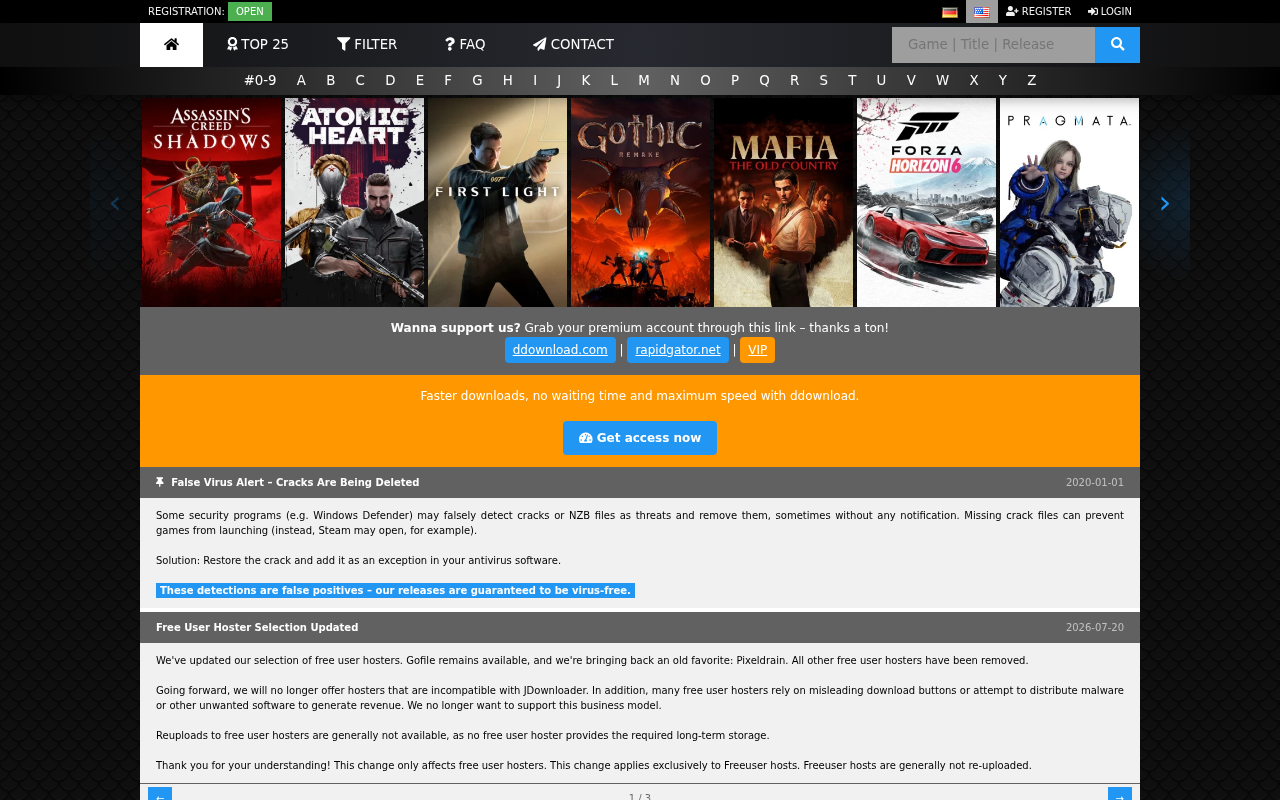The image size is (1280, 800).
Task: Filter games by letter G
Action: (477, 81)
